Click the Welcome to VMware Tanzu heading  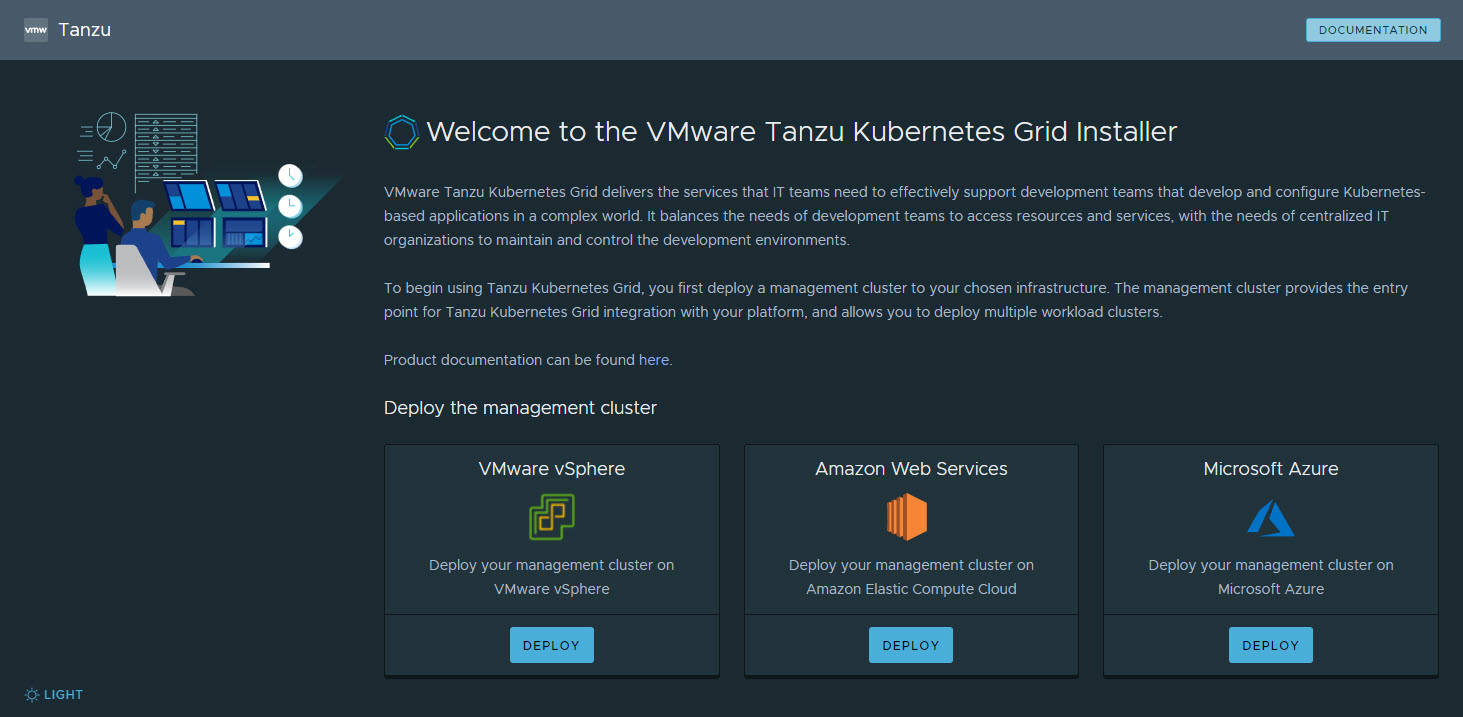[802, 132]
